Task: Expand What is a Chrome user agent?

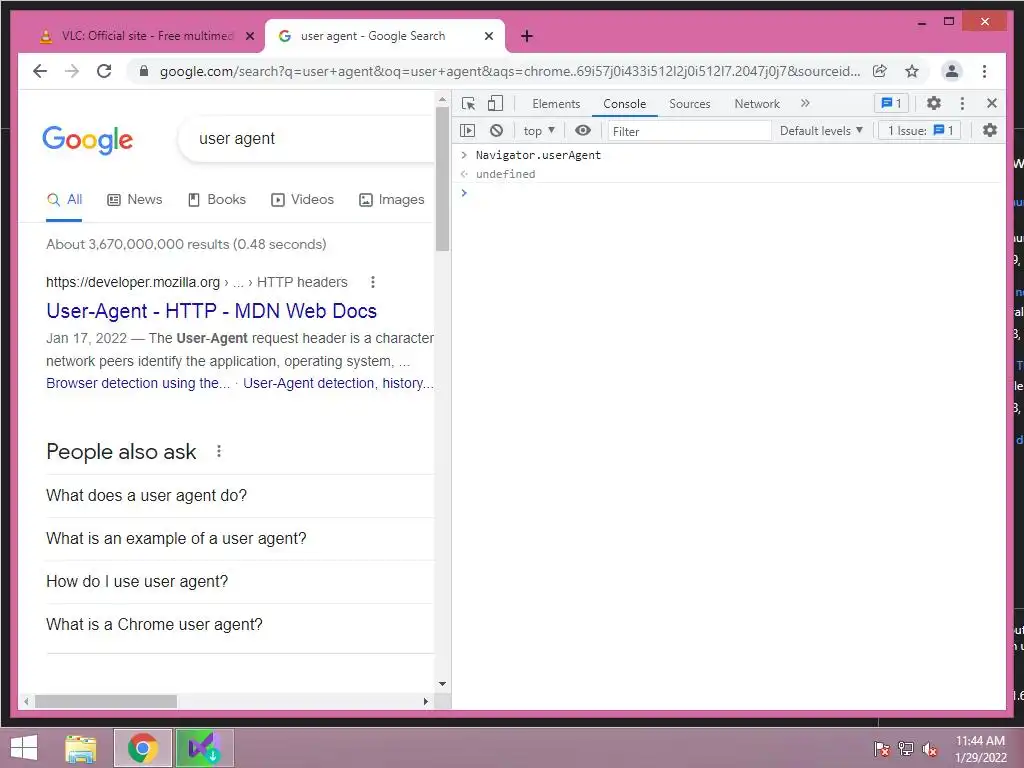Action: (240, 625)
